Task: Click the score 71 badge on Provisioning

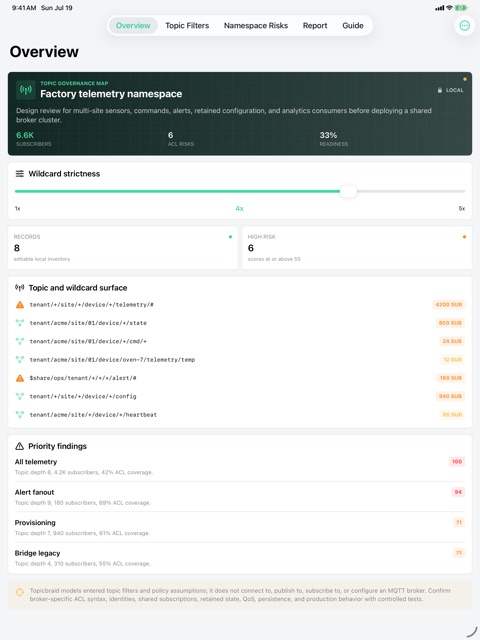Action: click(x=459, y=522)
